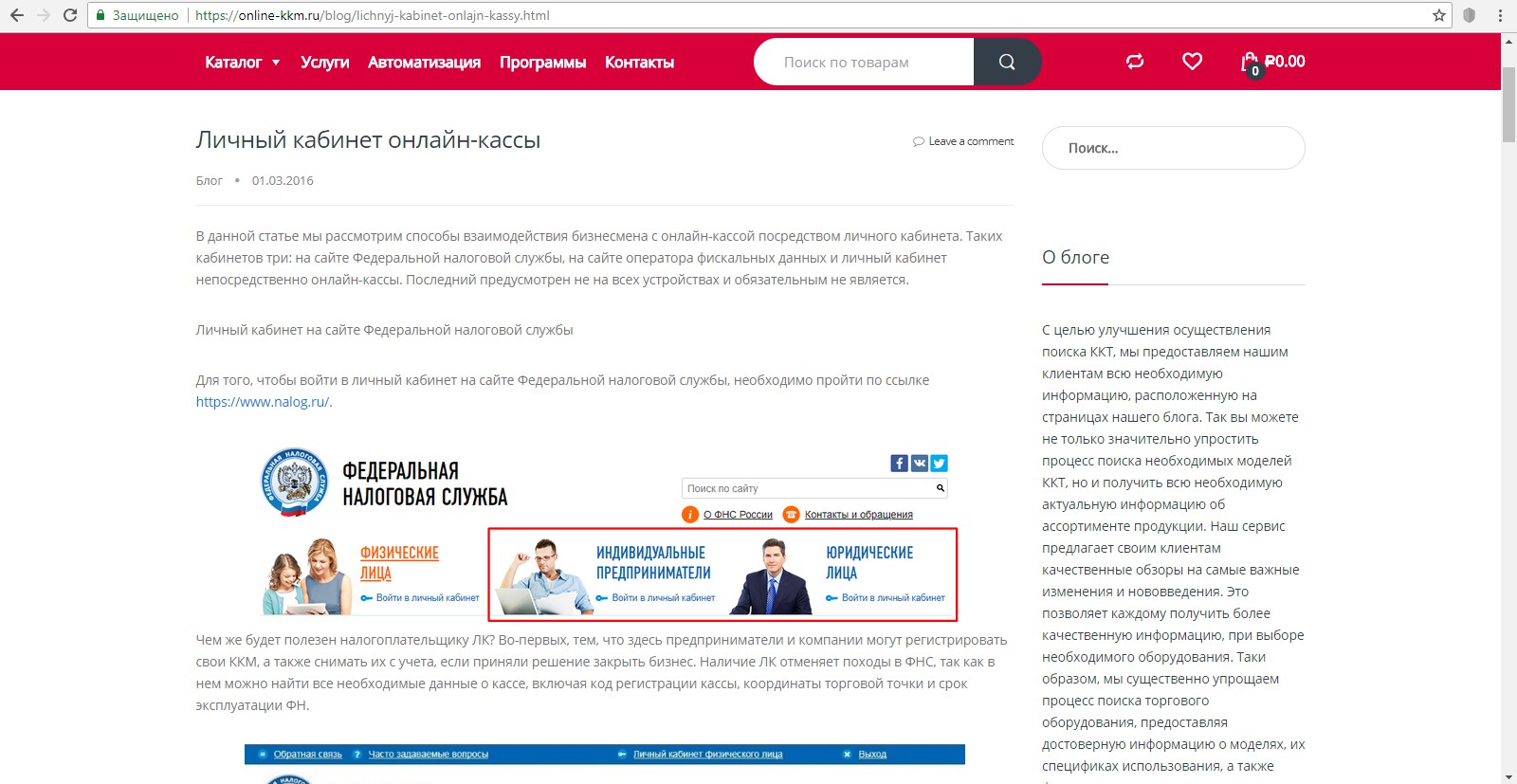
Task: Open the Услуги menu item
Action: [324, 63]
